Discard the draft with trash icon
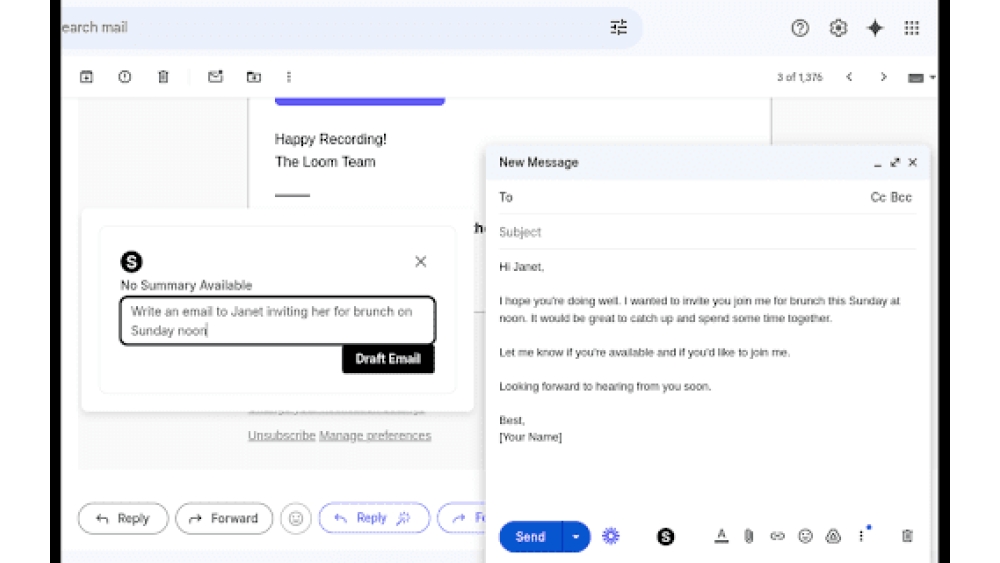The image size is (1000, 563). click(907, 536)
